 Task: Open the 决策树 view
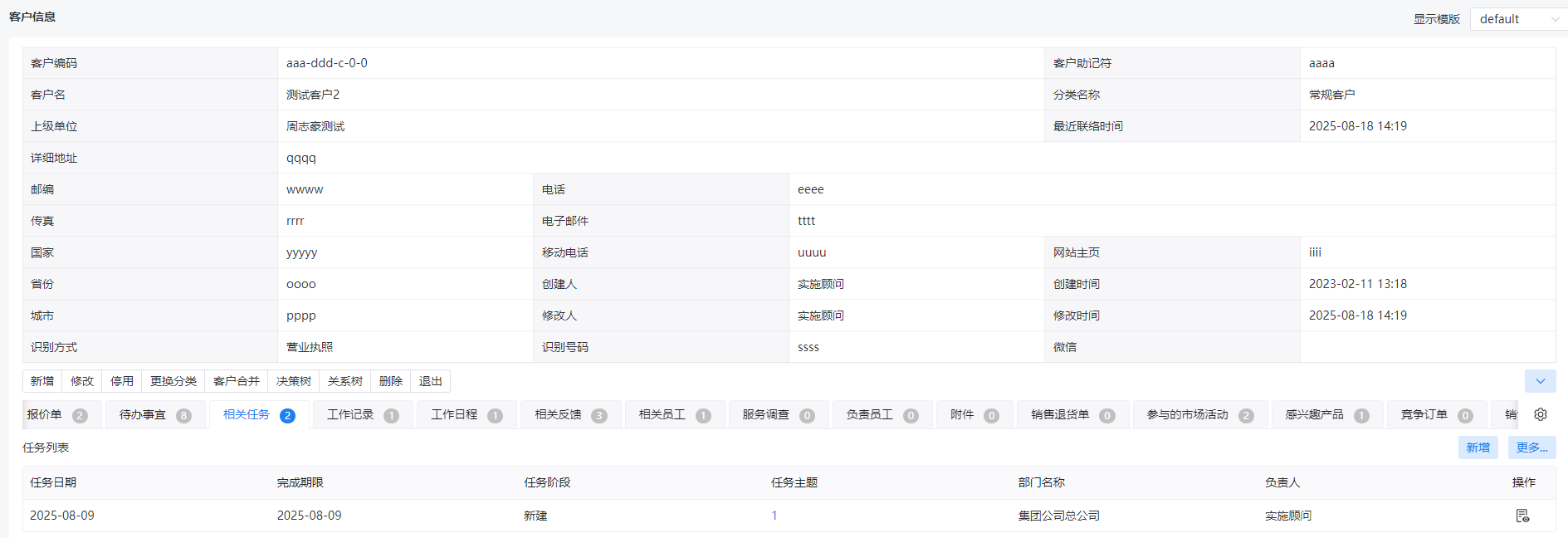tap(294, 381)
